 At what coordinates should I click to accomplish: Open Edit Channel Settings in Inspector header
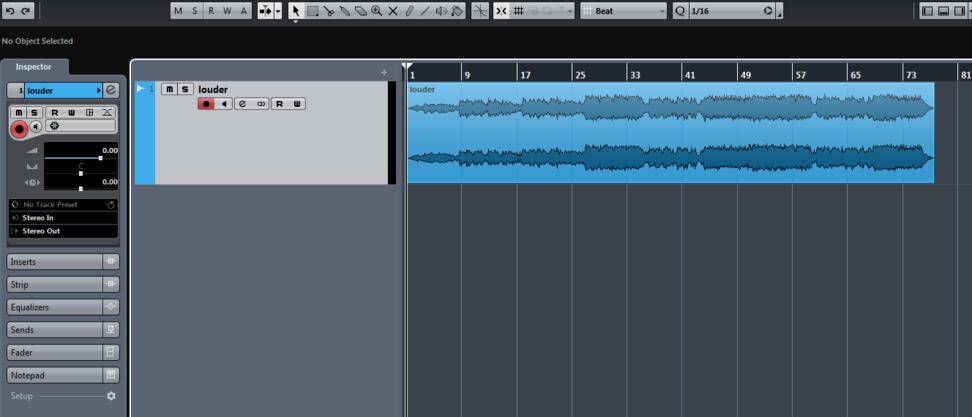pos(111,90)
